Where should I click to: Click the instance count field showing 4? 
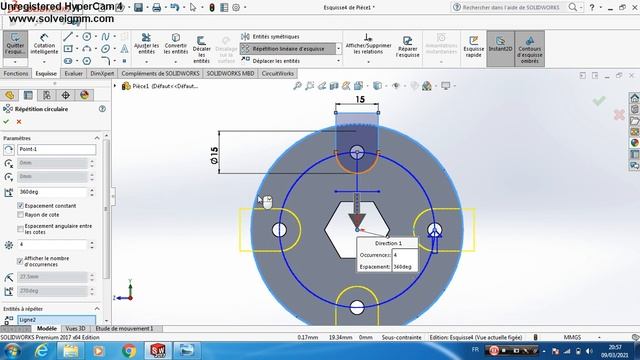[52, 244]
